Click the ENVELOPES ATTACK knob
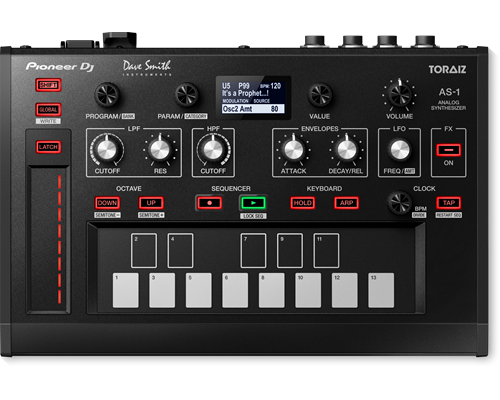The width and height of the screenshot is (500, 400). click(x=293, y=149)
